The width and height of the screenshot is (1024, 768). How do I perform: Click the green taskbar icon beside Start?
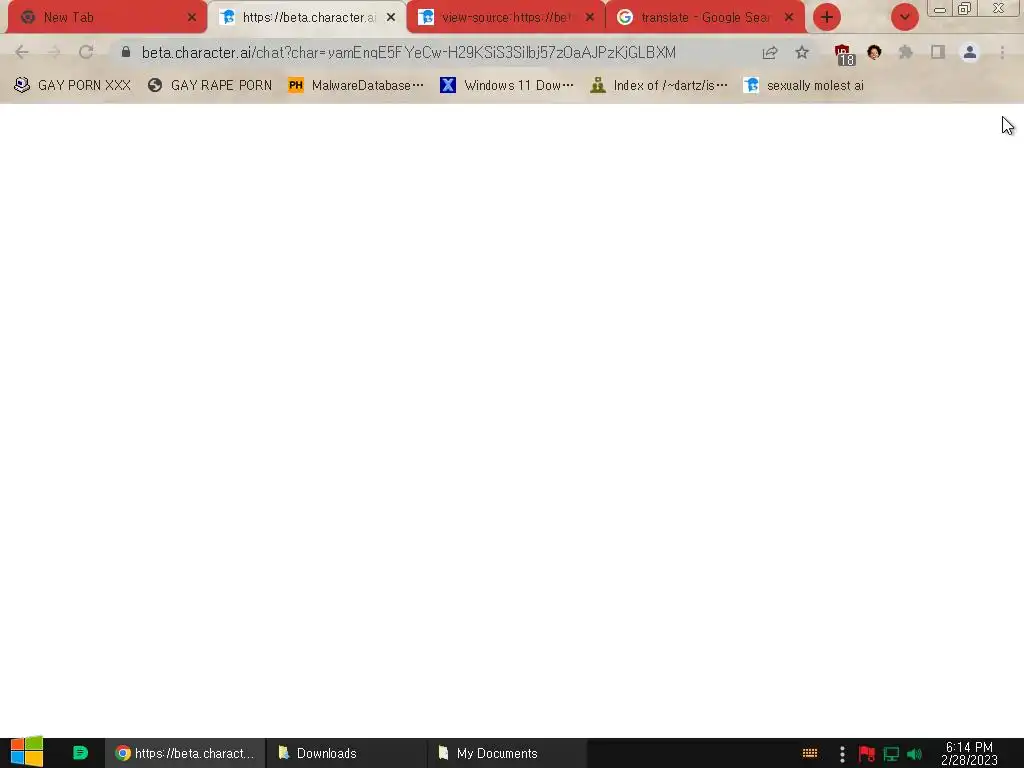pos(80,753)
